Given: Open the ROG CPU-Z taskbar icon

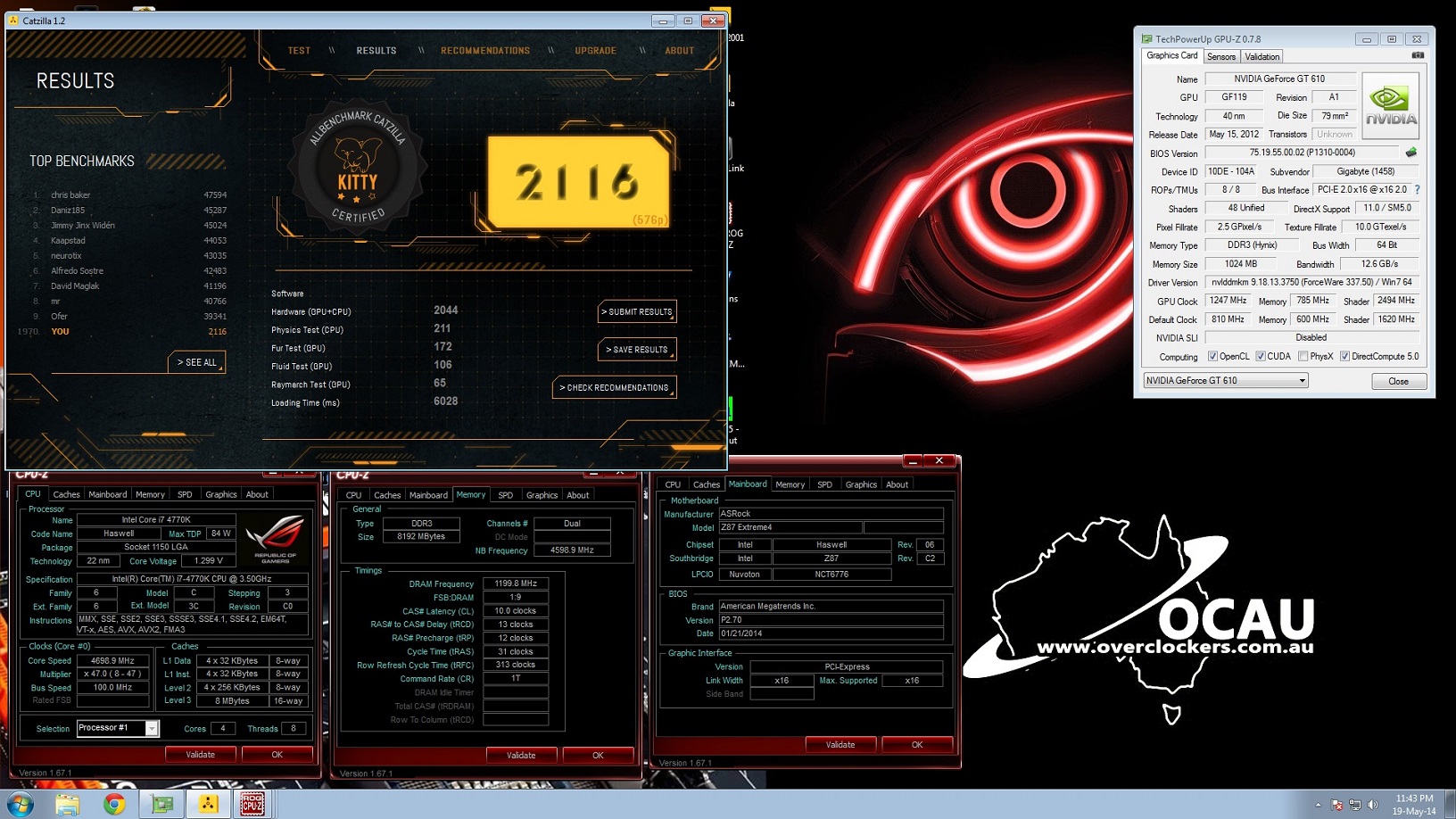Looking at the screenshot, I should pos(252,804).
